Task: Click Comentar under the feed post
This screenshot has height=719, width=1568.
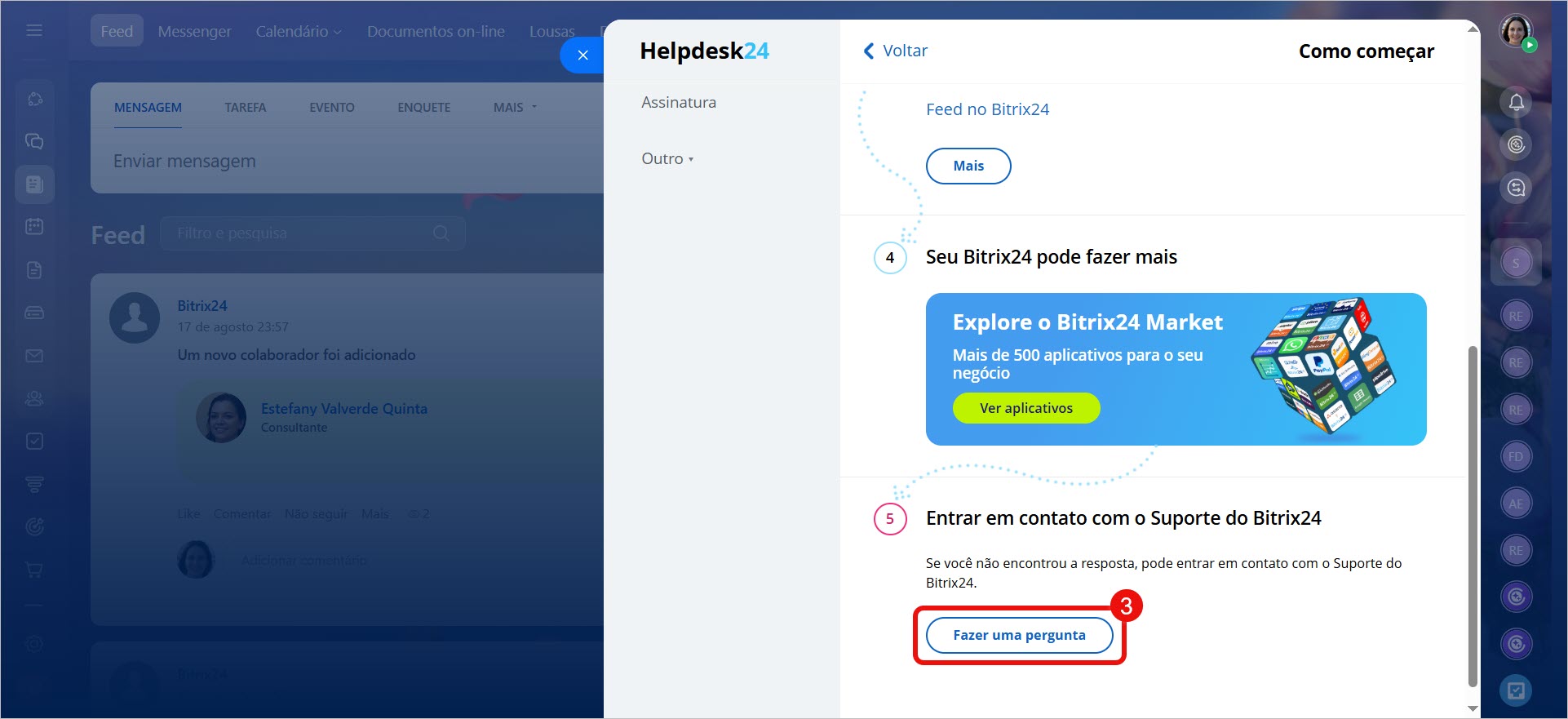Action: [242, 513]
